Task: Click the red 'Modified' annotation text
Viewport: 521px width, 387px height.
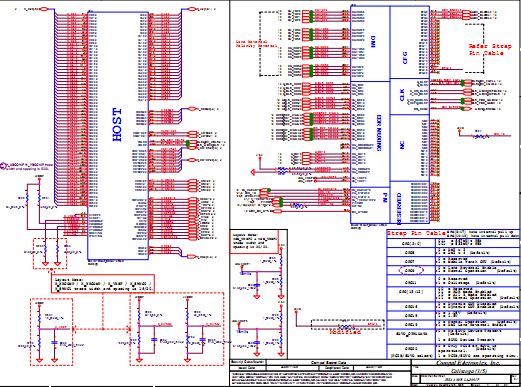Action: point(345,332)
